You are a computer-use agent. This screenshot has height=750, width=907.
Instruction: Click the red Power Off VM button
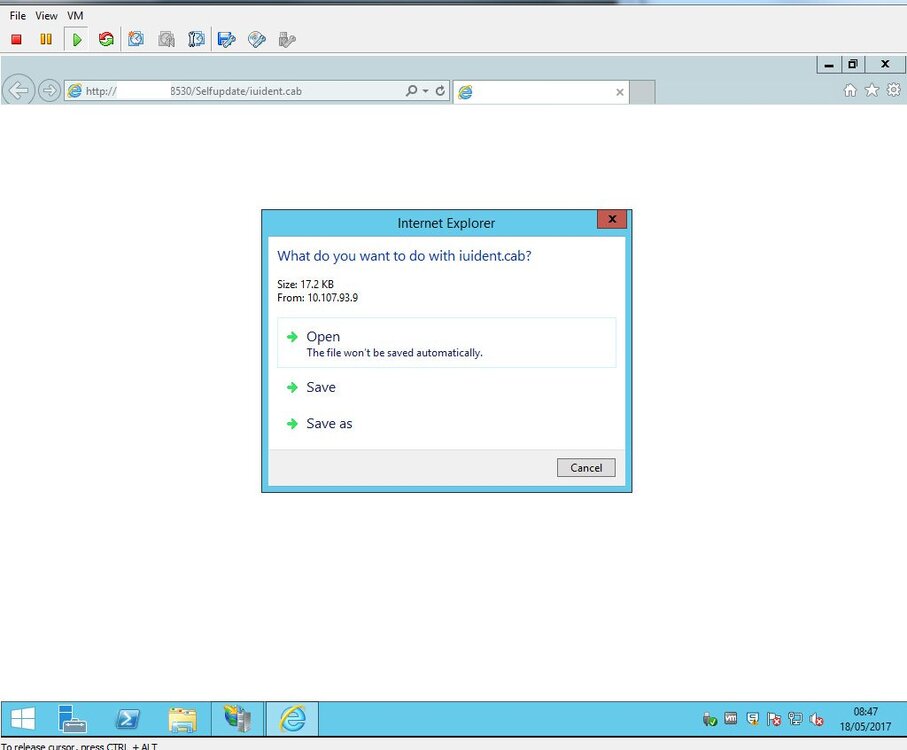tap(16, 39)
